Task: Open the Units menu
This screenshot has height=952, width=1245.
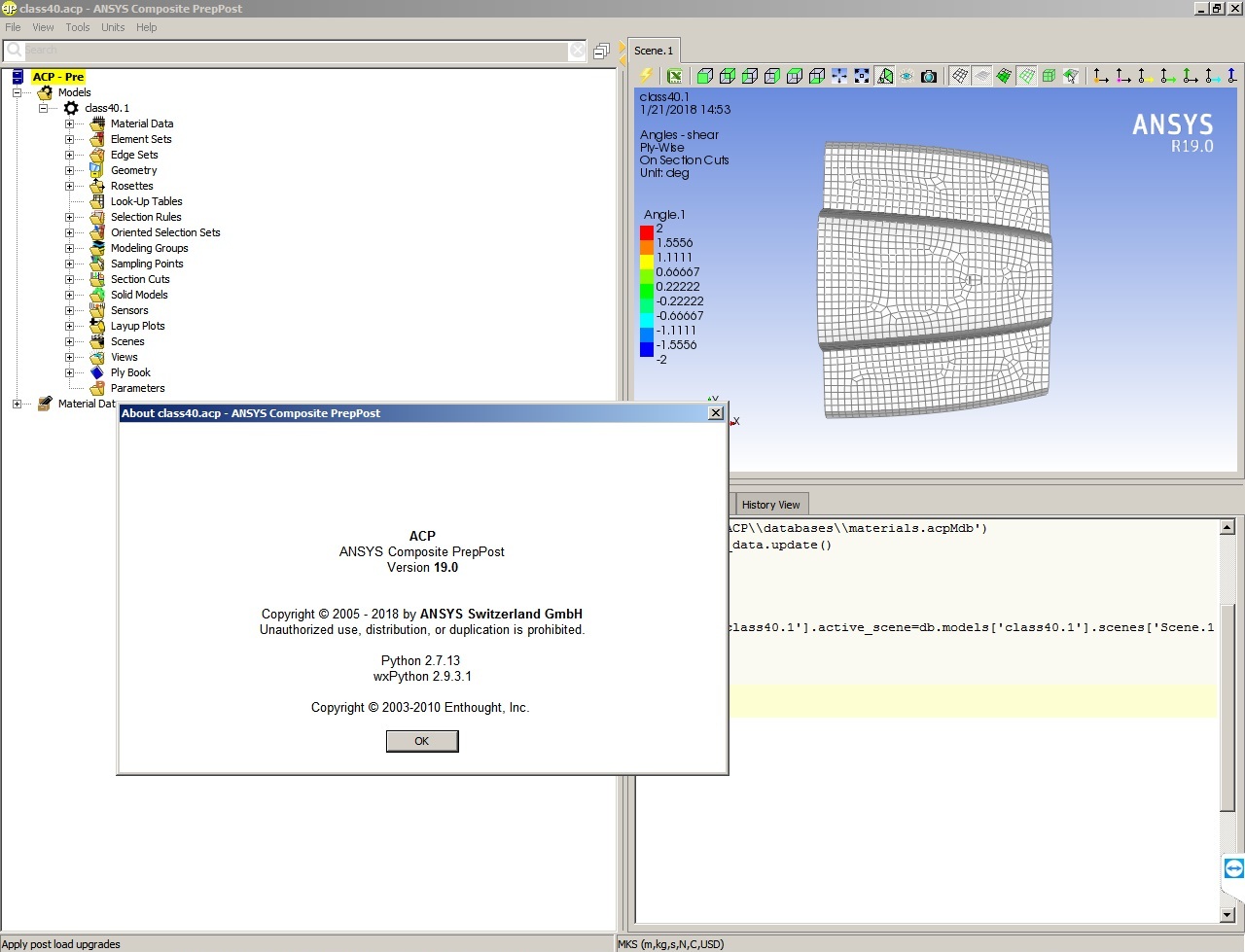Action: [113, 27]
